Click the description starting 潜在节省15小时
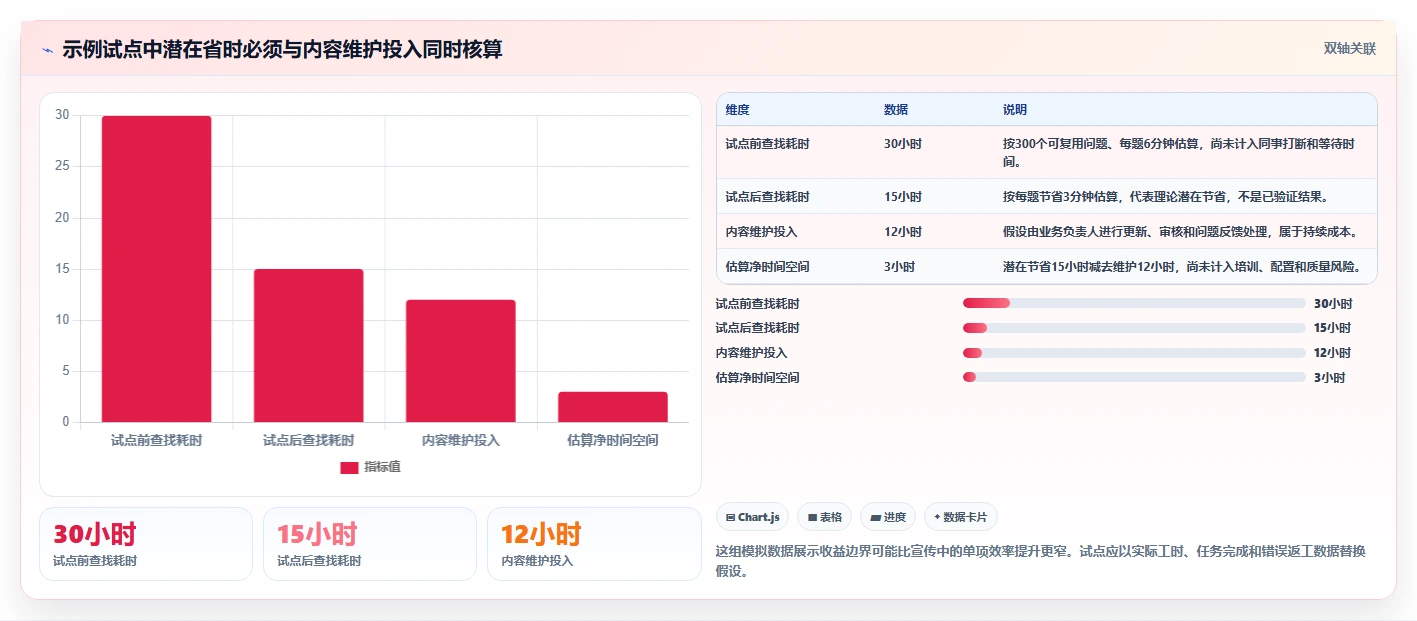1417x621 pixels. (1182, 267)
